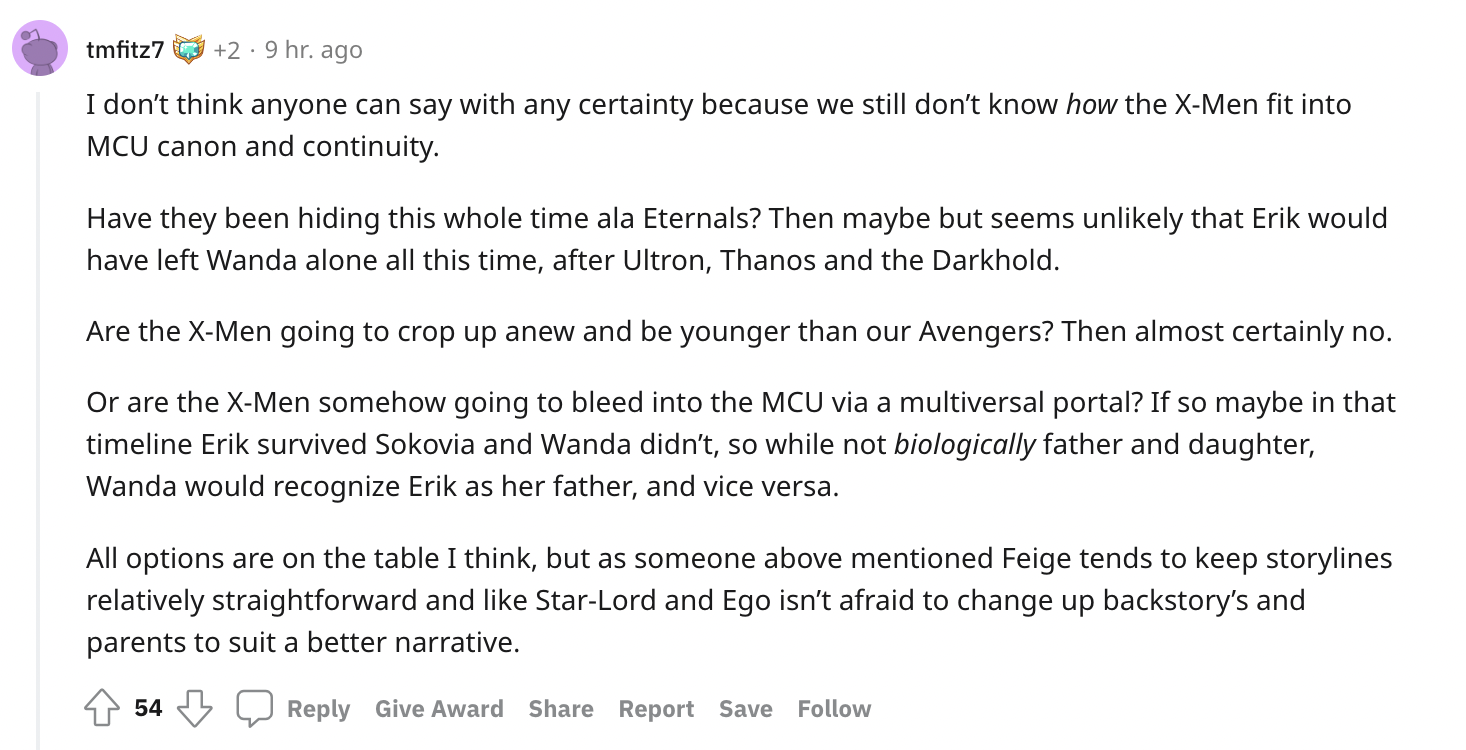Viewport: 1466px width, 750px height.
Task: Downvote the comment with the down arrow
Action: pos(195,709)
